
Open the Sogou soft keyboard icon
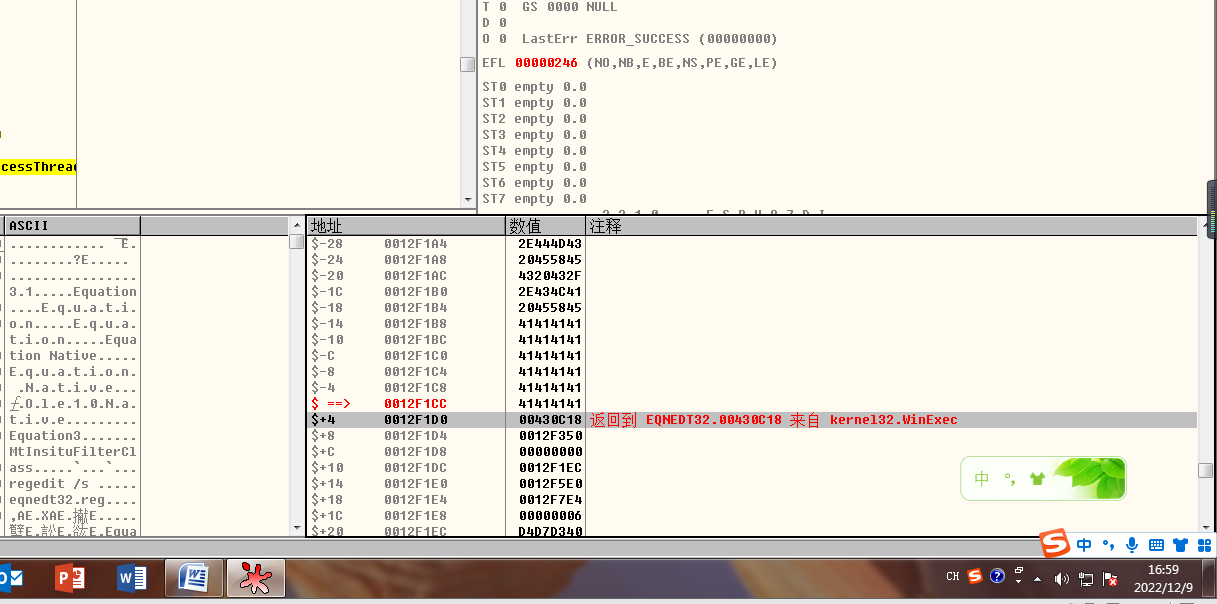(x=1156, y=545)
